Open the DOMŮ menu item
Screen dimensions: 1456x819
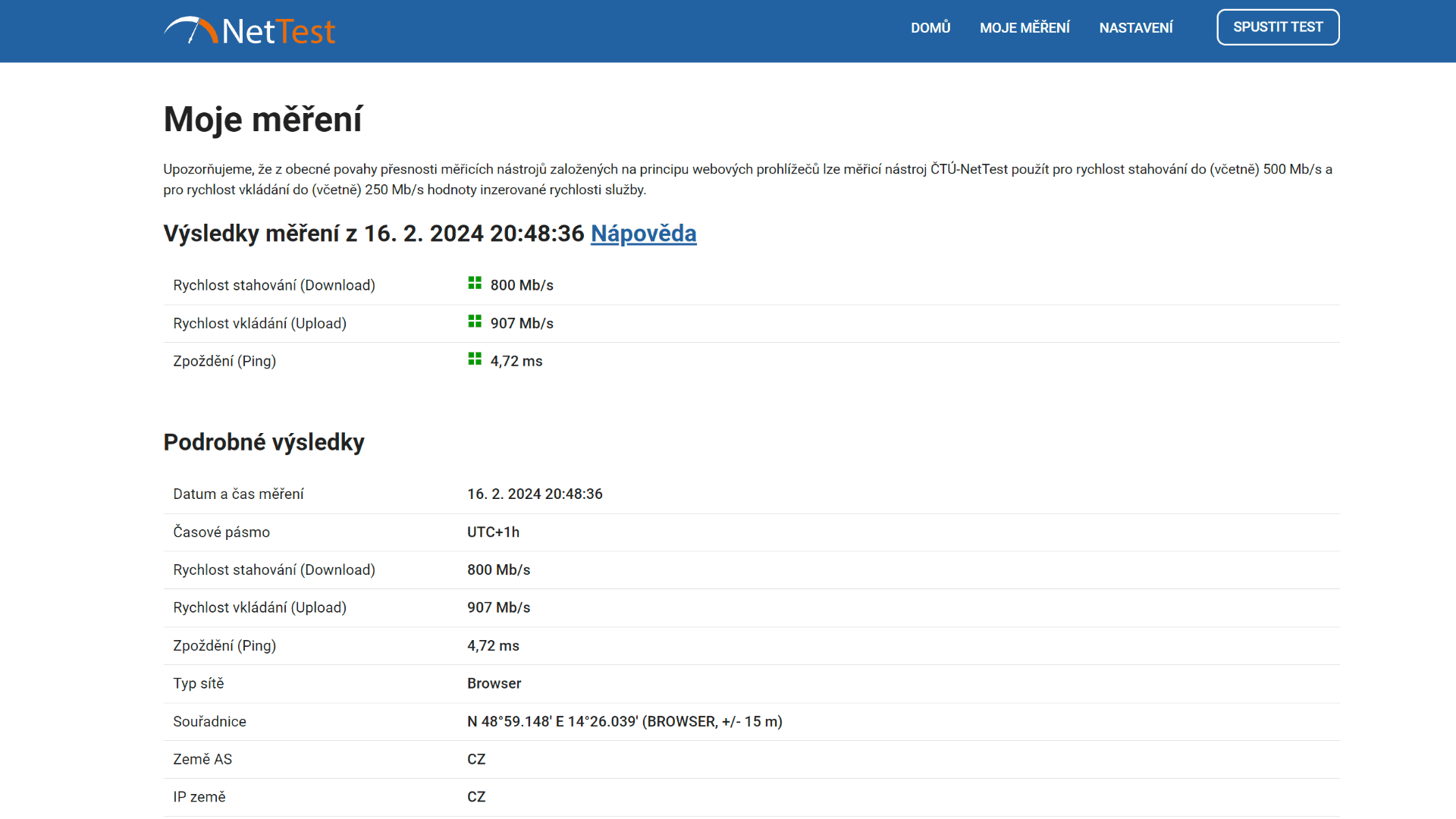pos(930,28)
